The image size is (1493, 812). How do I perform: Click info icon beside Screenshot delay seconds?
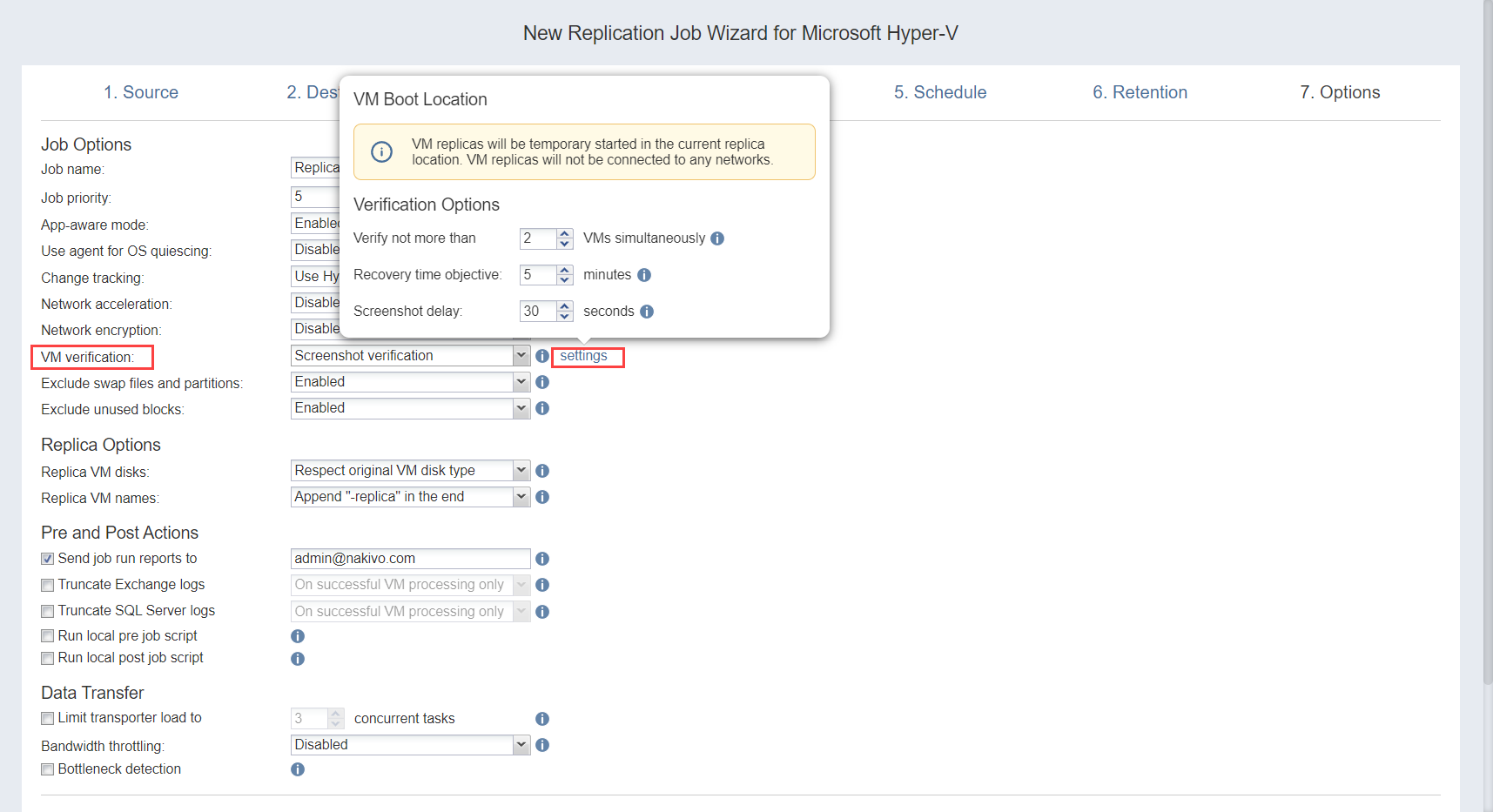(647, 312)
